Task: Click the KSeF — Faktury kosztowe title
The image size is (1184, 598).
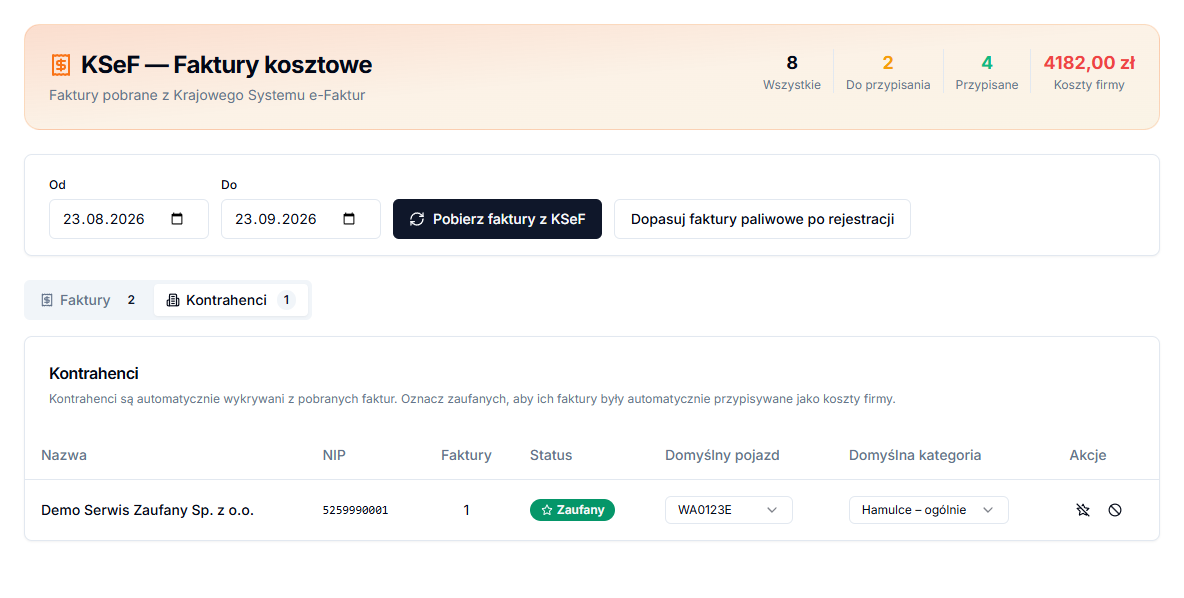Action: [x=227, y=65]
